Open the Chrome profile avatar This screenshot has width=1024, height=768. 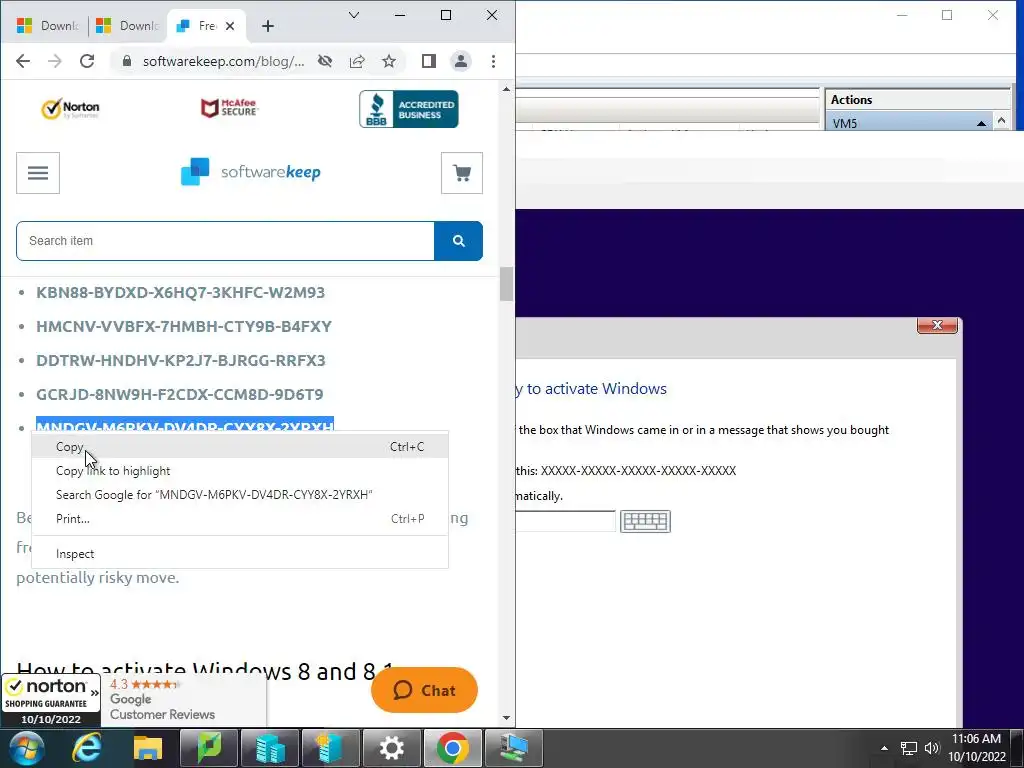pyautogui.click(x=460, y=61)
